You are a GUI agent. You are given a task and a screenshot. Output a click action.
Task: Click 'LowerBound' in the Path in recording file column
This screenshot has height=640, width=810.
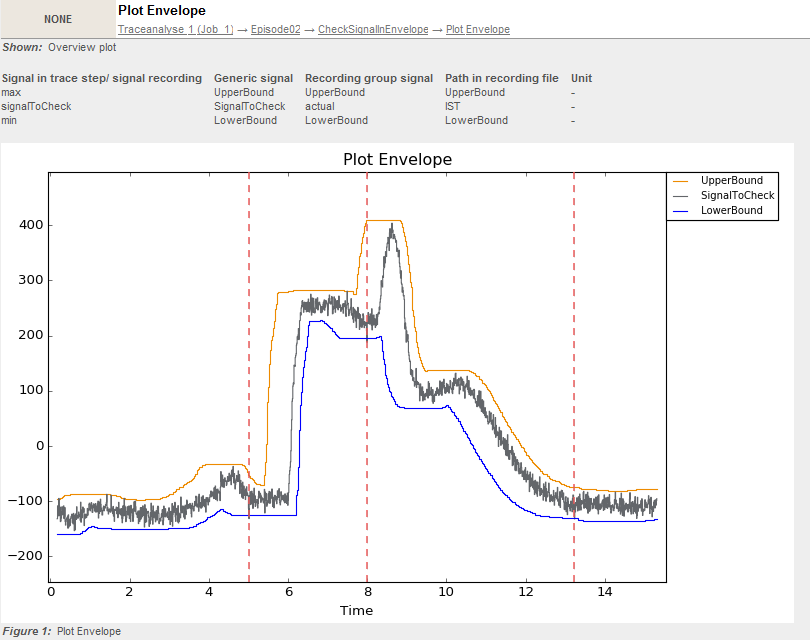coord(476,120)
